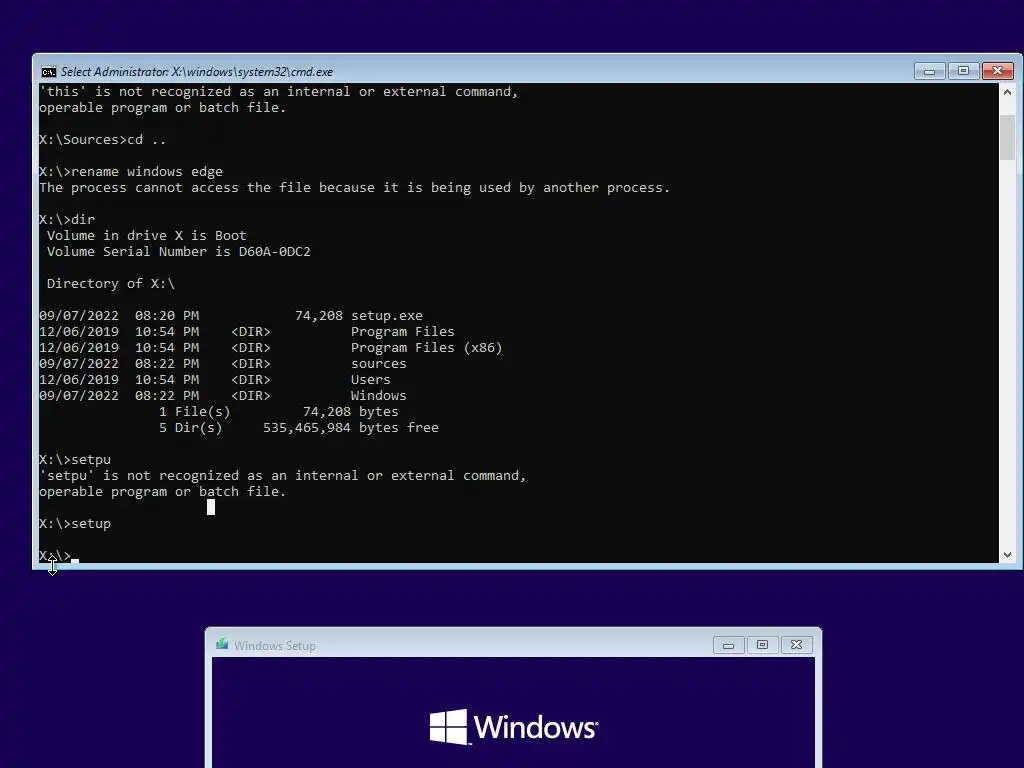
Task: Click 'The process cannot access the file' message
Action: point(355,188)
